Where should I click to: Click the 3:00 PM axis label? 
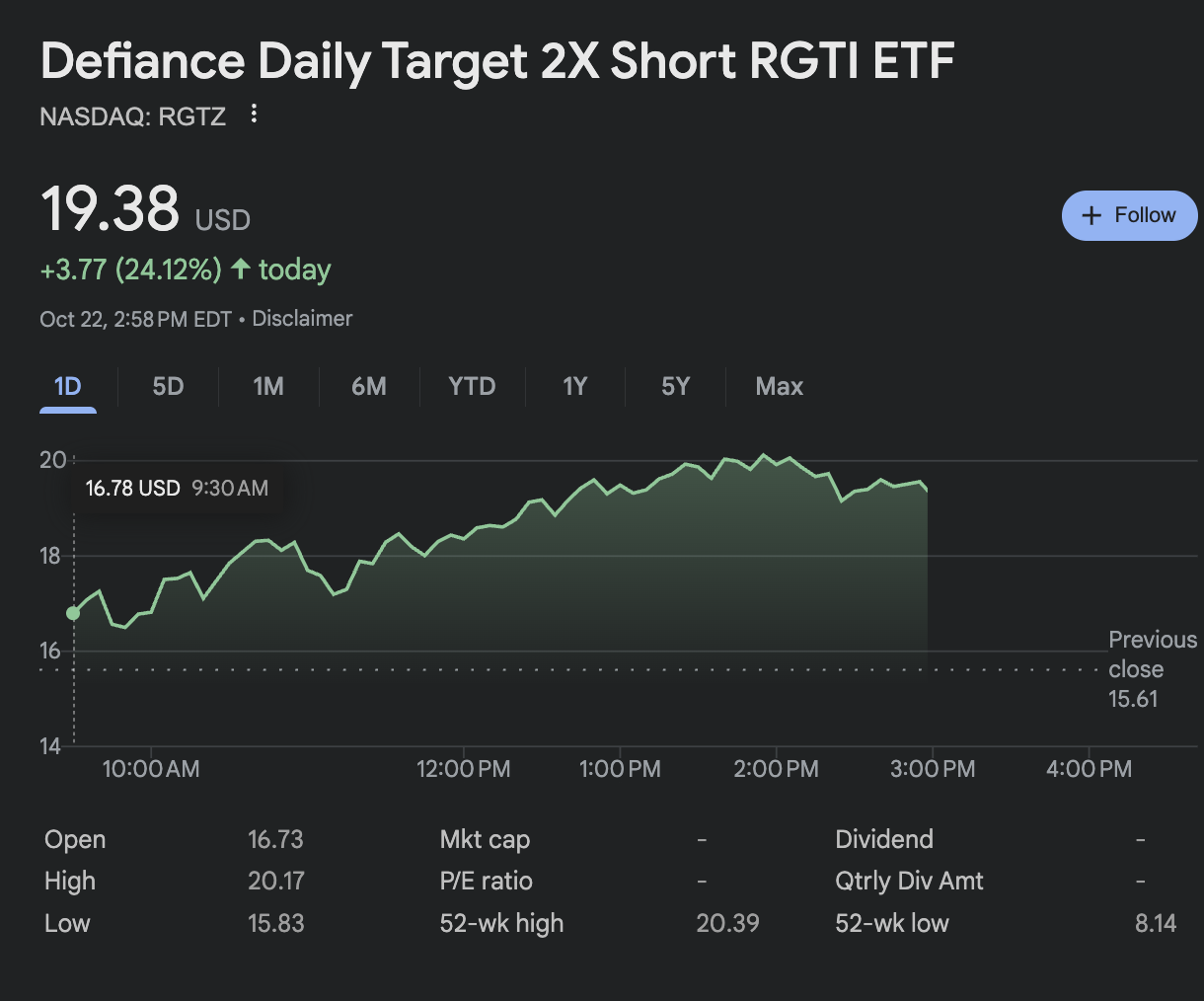[933, 769]
